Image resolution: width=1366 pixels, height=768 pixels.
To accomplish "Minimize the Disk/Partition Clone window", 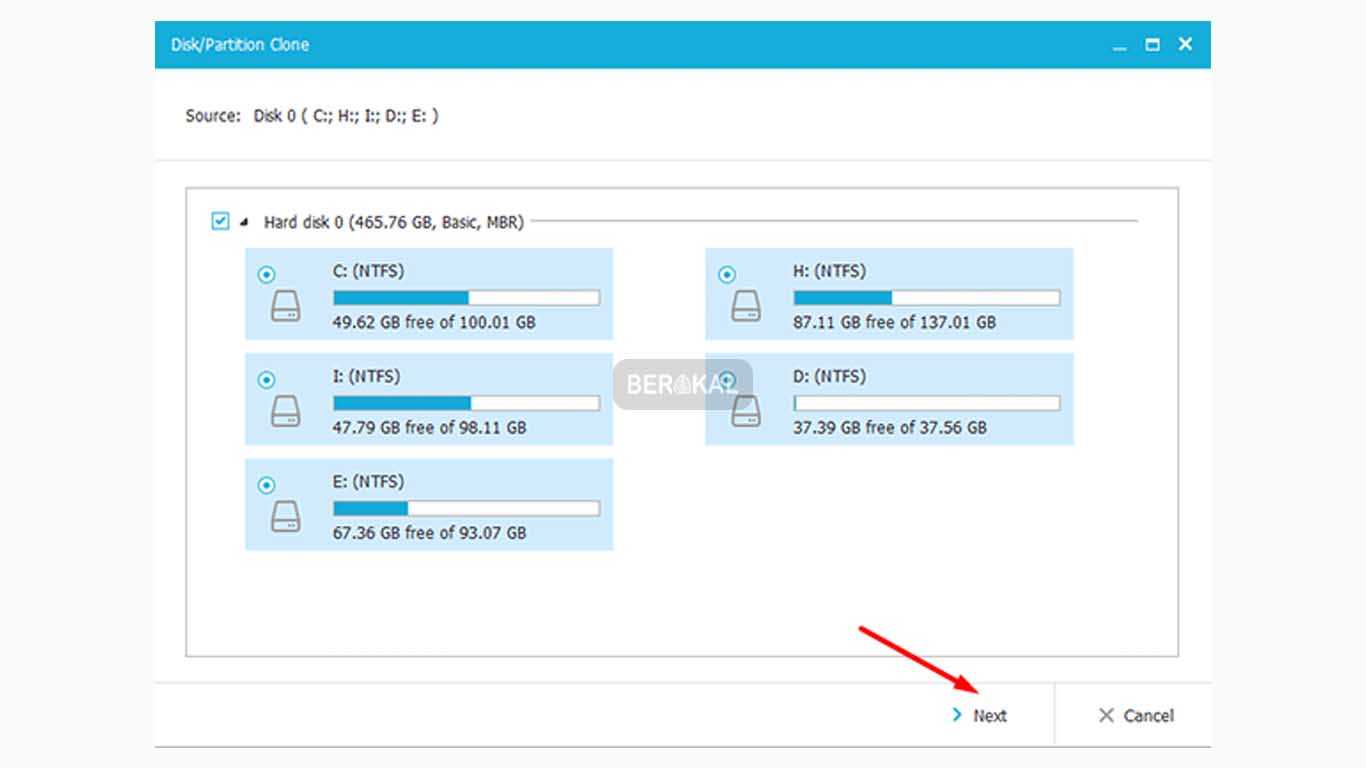I will click(1120, 45).
